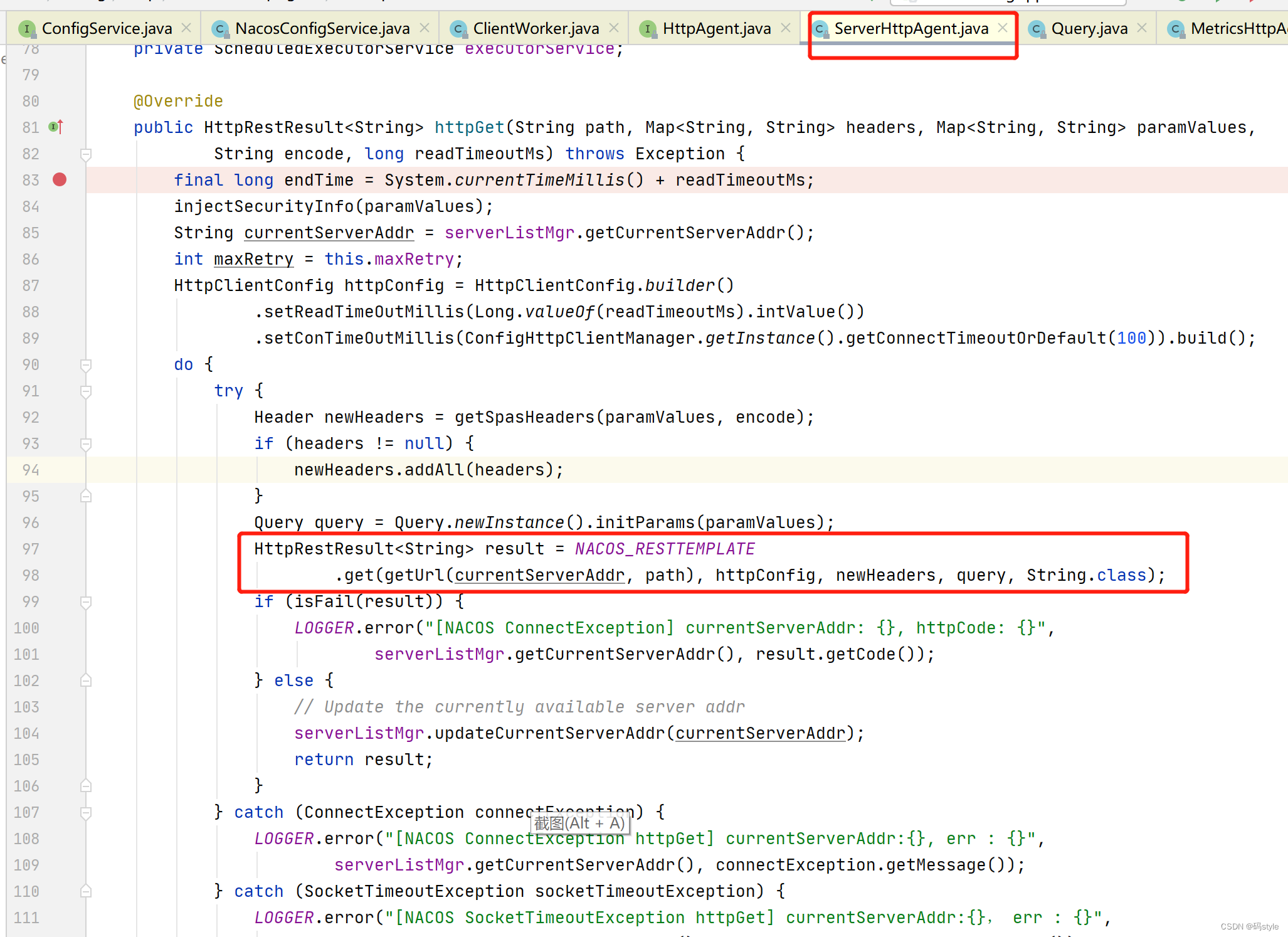Click the class icon on Query.java tab

pyautogui.click(x=1037, y=29)
